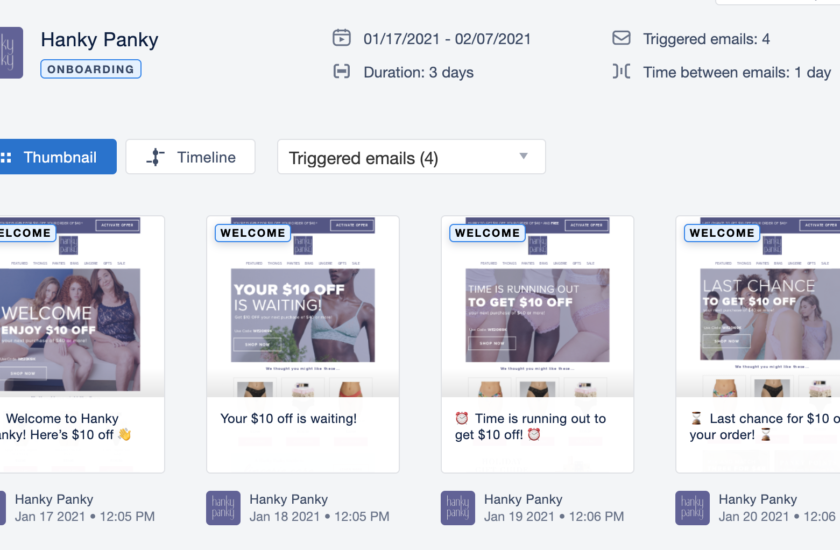Click Hanky Panky logo under Jan 19 email

(458, 508)
